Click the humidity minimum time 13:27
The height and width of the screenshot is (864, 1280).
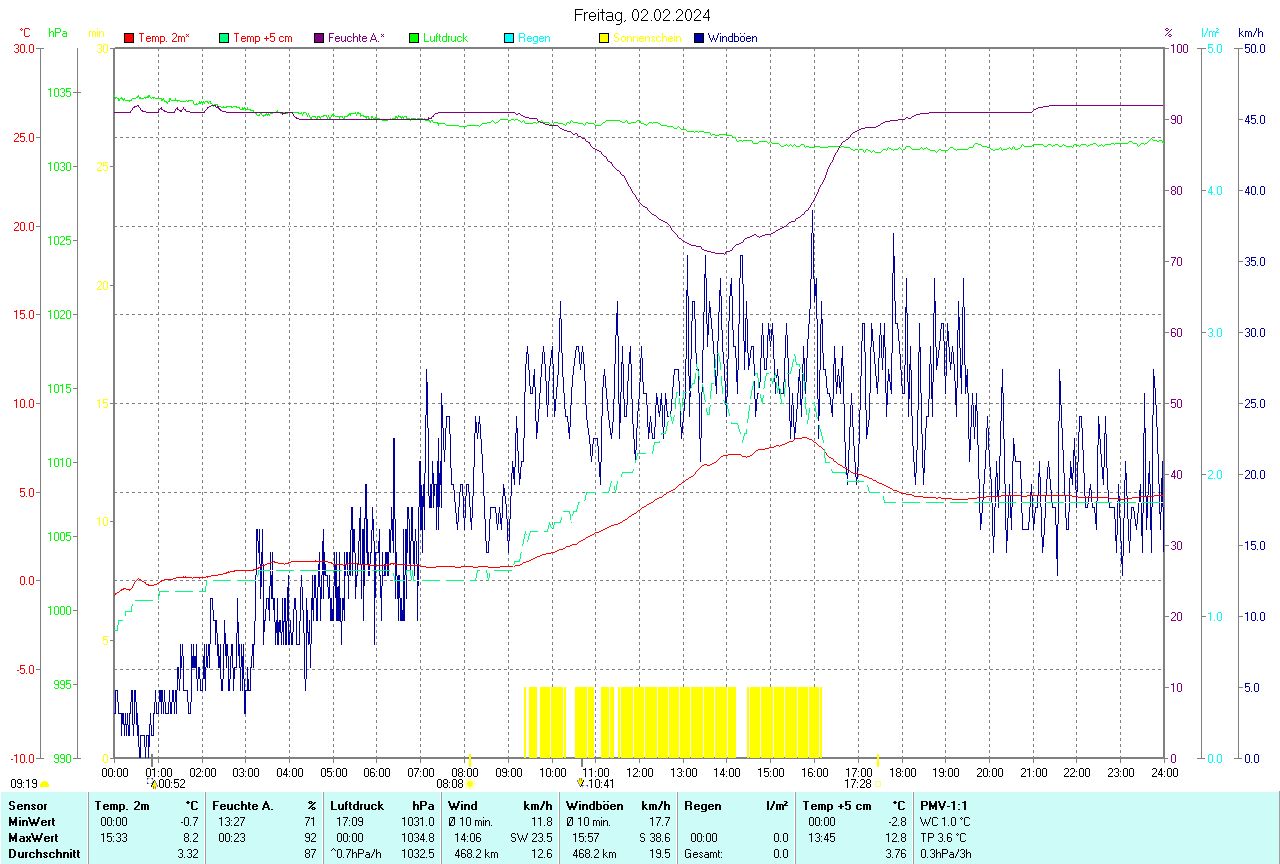click(x=232, y=822)
